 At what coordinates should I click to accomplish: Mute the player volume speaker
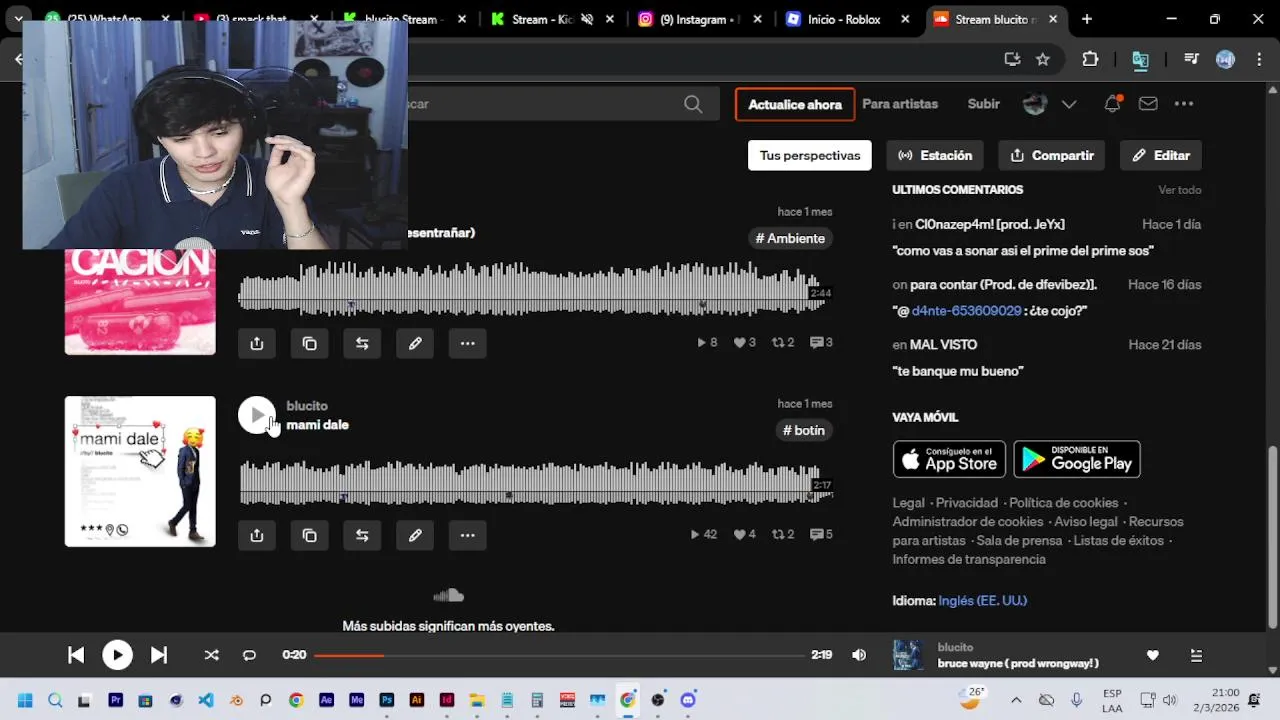pos(859,655)
